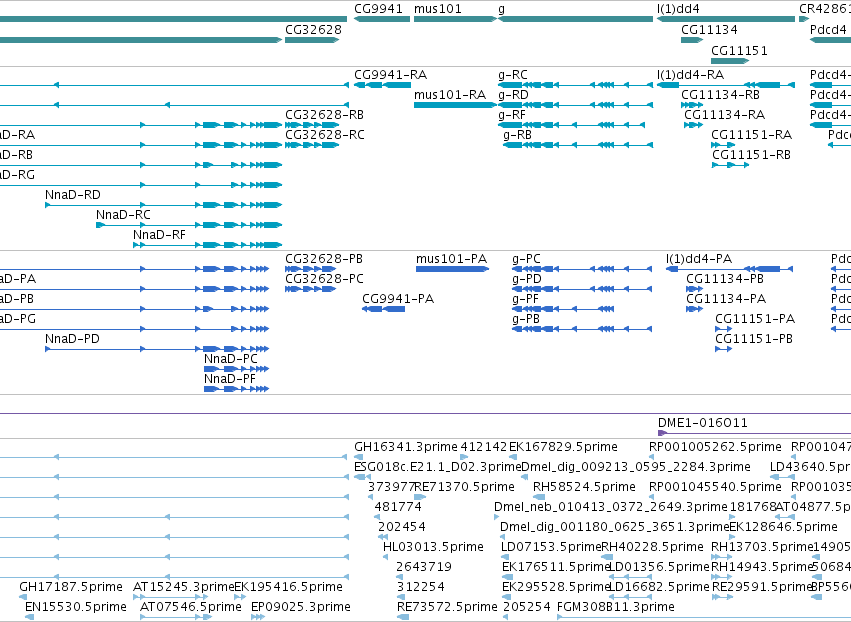Viewport: 851px width, 622px height.
Task: Click the CG32628-PC protein label
Action: click(x=324, y=279)
